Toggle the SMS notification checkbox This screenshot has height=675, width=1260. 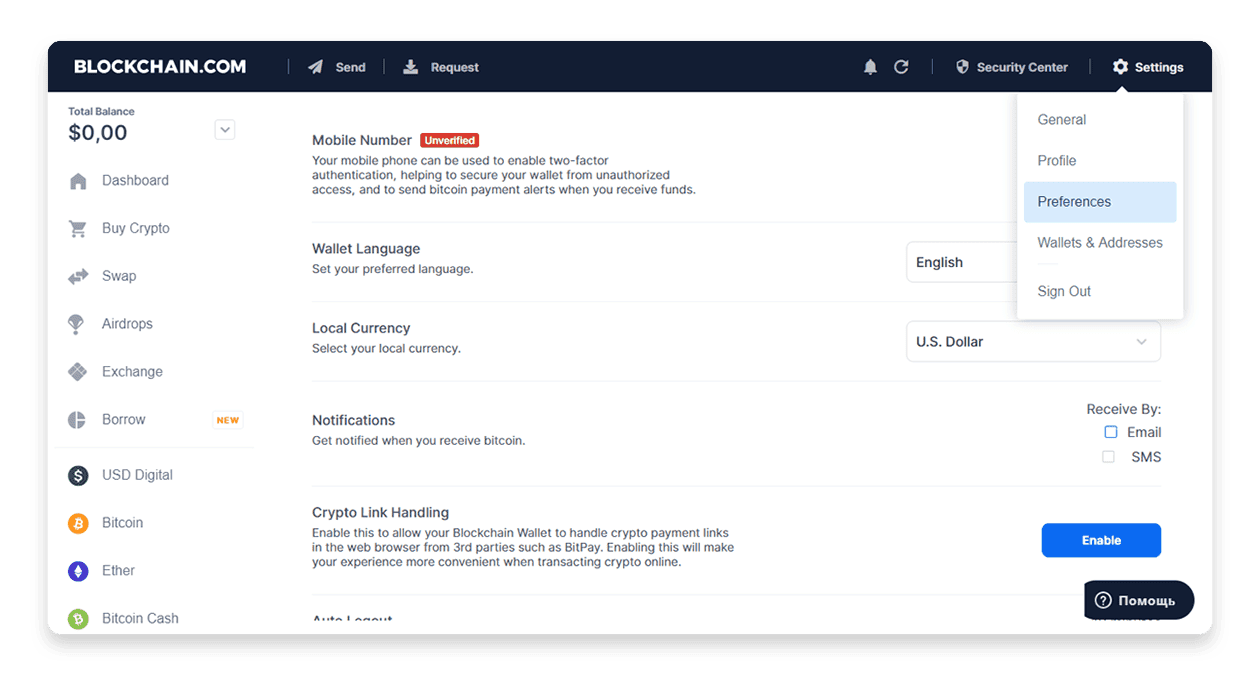(x=1108, y=457)
